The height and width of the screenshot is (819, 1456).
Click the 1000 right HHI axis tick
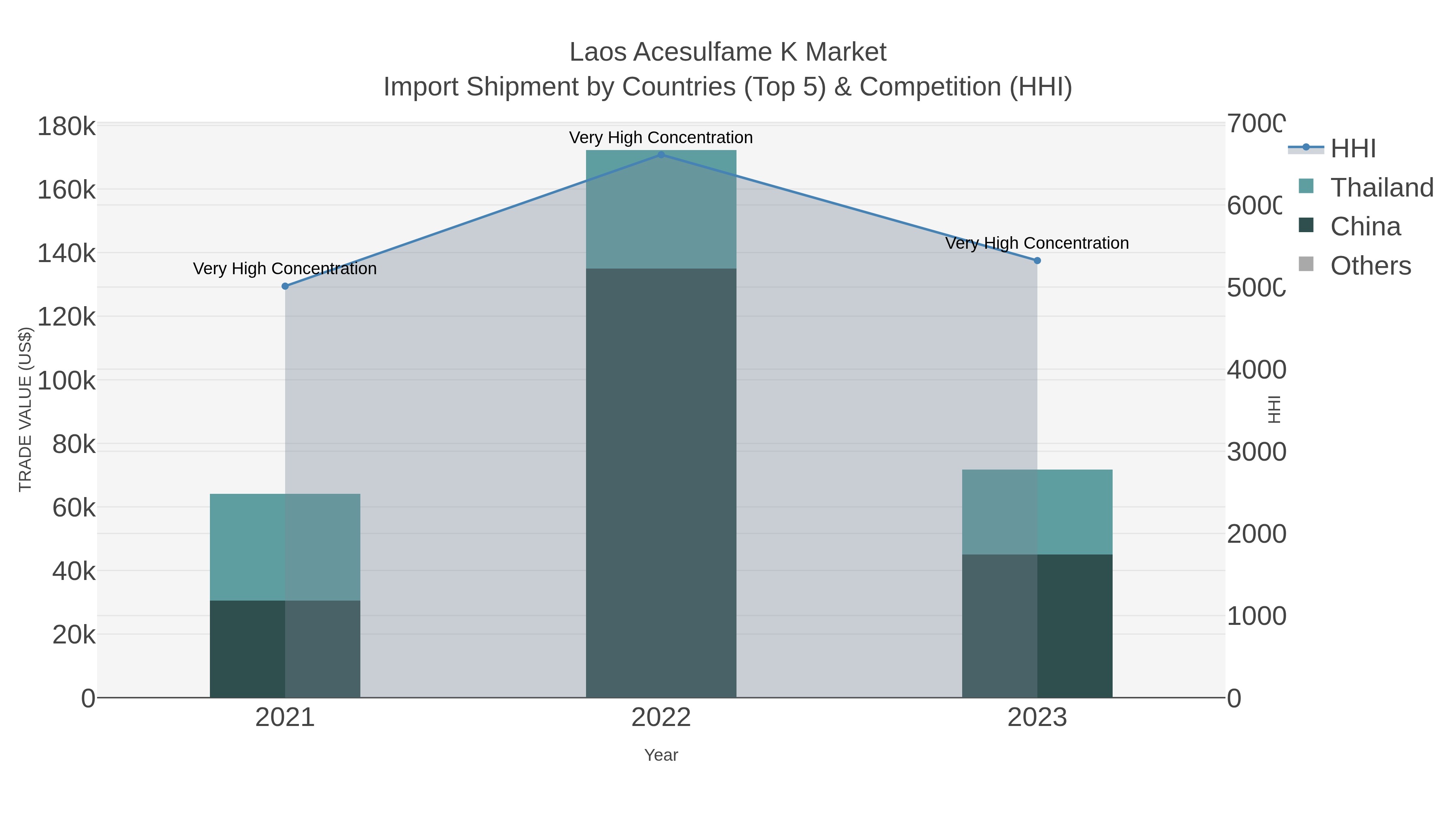1257,616
